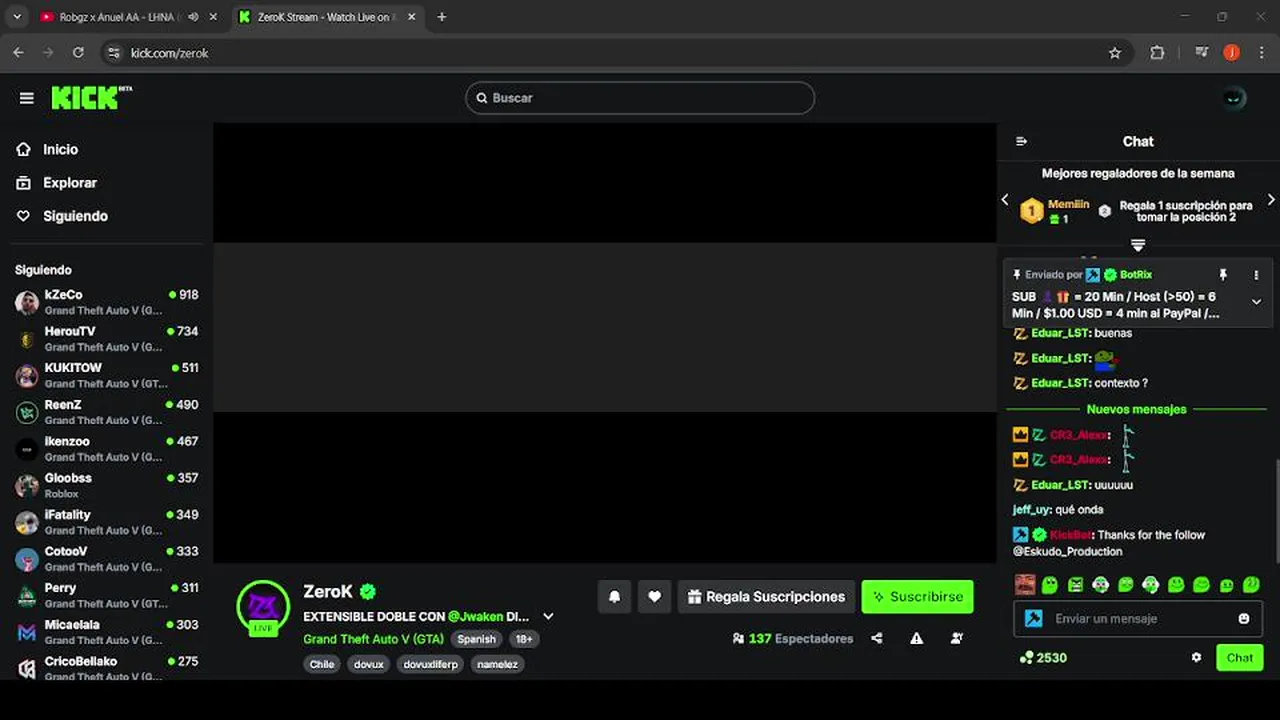1280x720 pixels.
Task: Click the namelez tag
Action: pyautogui.click(x=497, y=664)
